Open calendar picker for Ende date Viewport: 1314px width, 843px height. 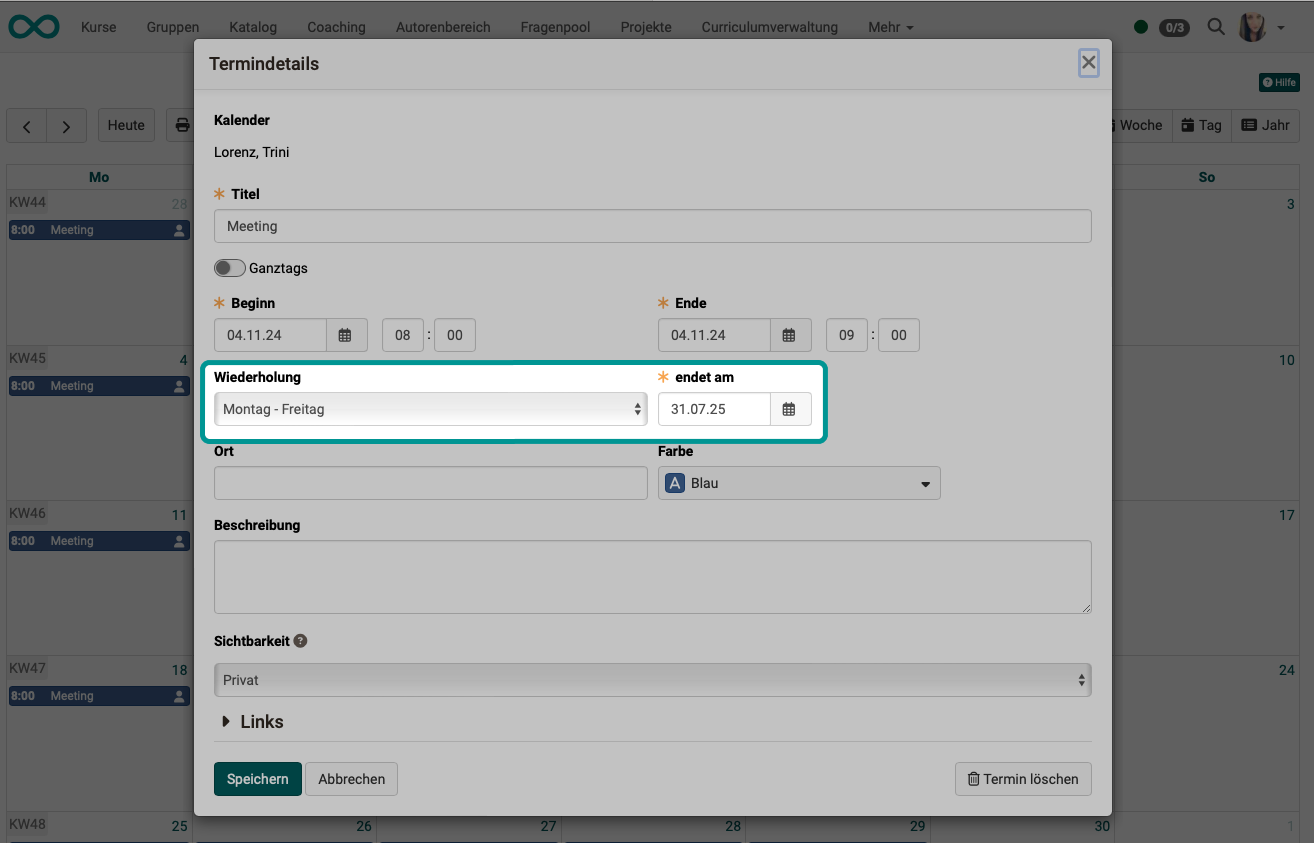pos(789,335)
